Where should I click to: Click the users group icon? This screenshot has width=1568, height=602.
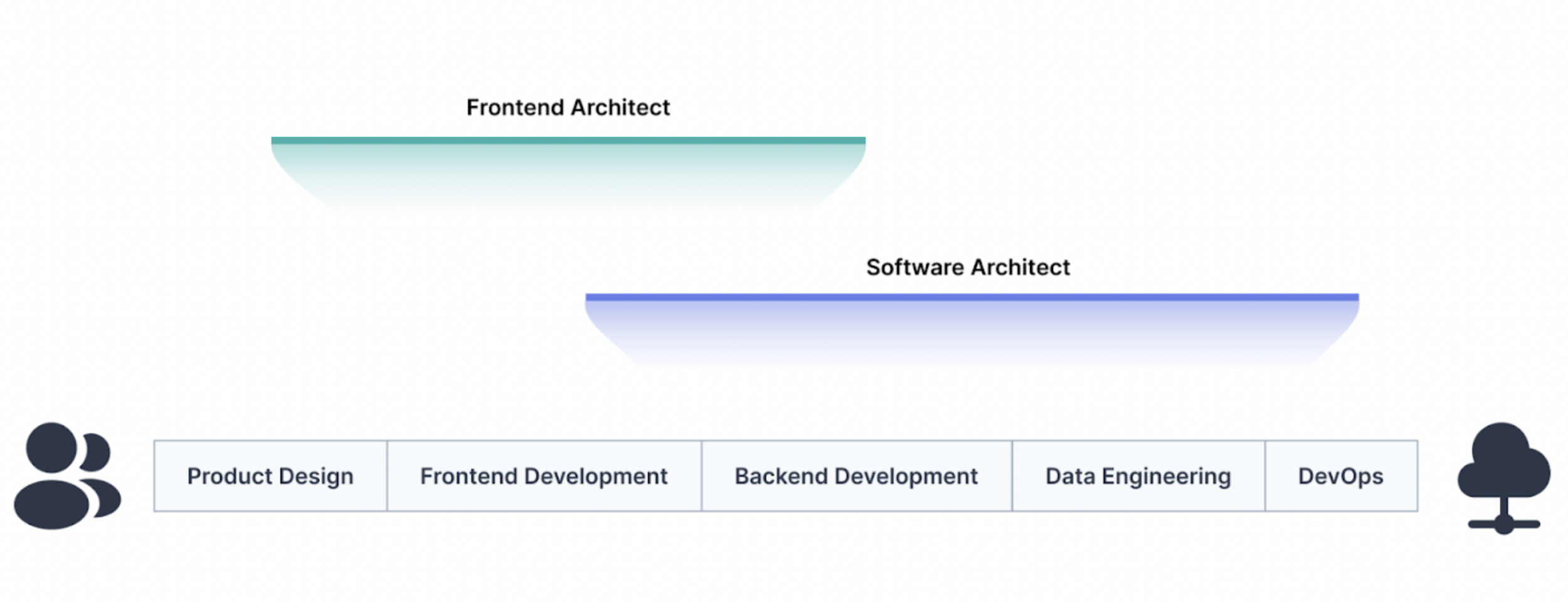click(67, 475)
